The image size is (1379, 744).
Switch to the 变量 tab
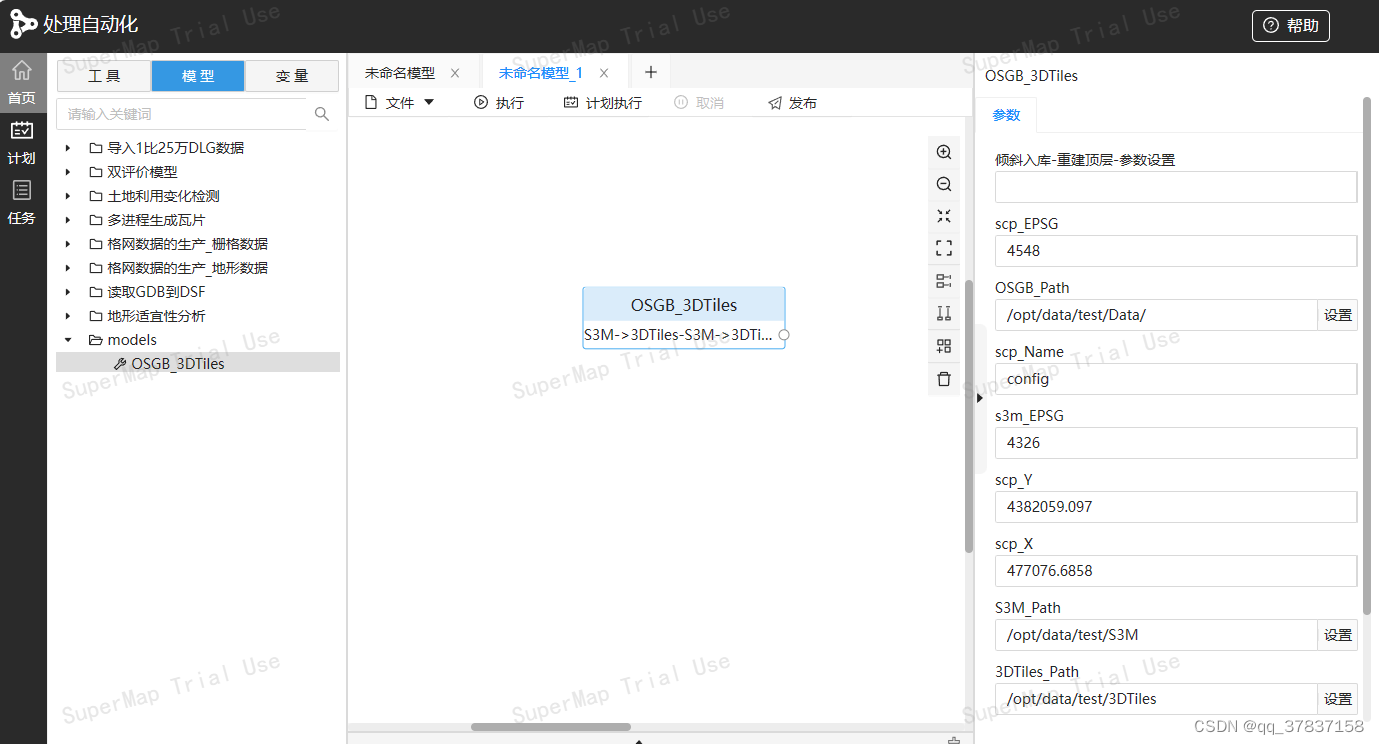click(x=292, y=76)
